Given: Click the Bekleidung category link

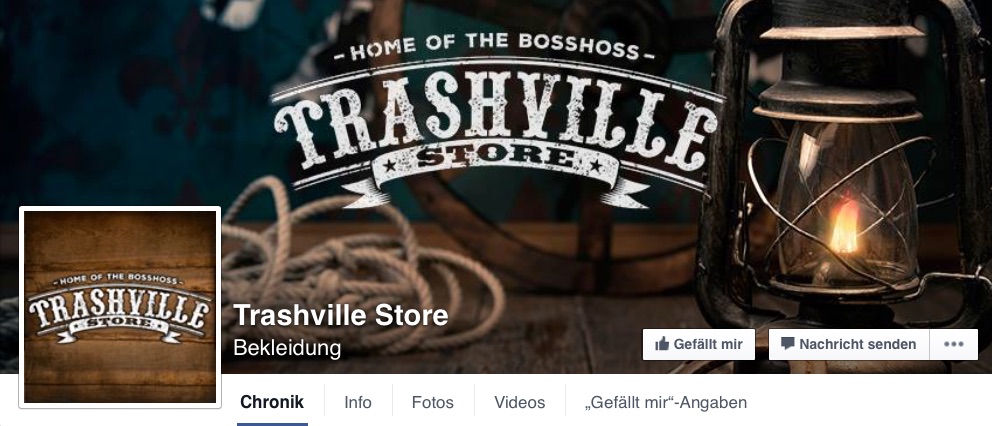Looking at the screenshot, I should pyautogui.click(x=287, y=348).
